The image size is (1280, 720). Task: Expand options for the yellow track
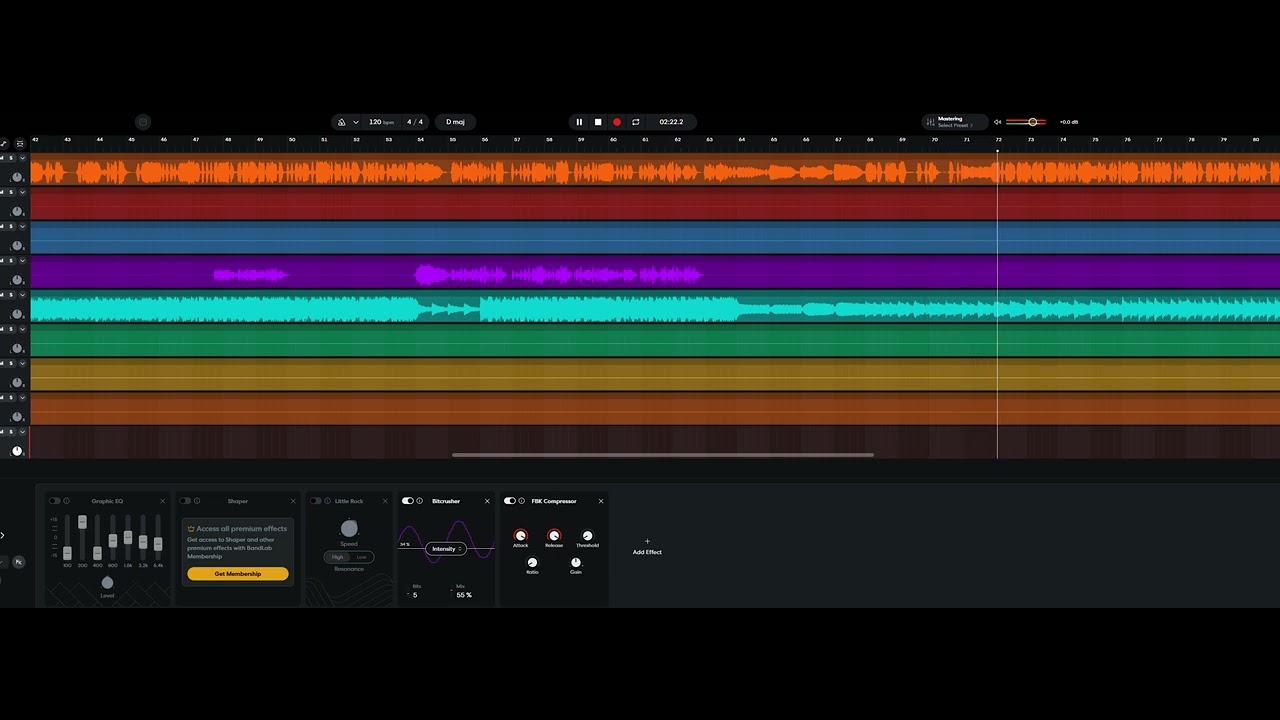pos(22,363)
